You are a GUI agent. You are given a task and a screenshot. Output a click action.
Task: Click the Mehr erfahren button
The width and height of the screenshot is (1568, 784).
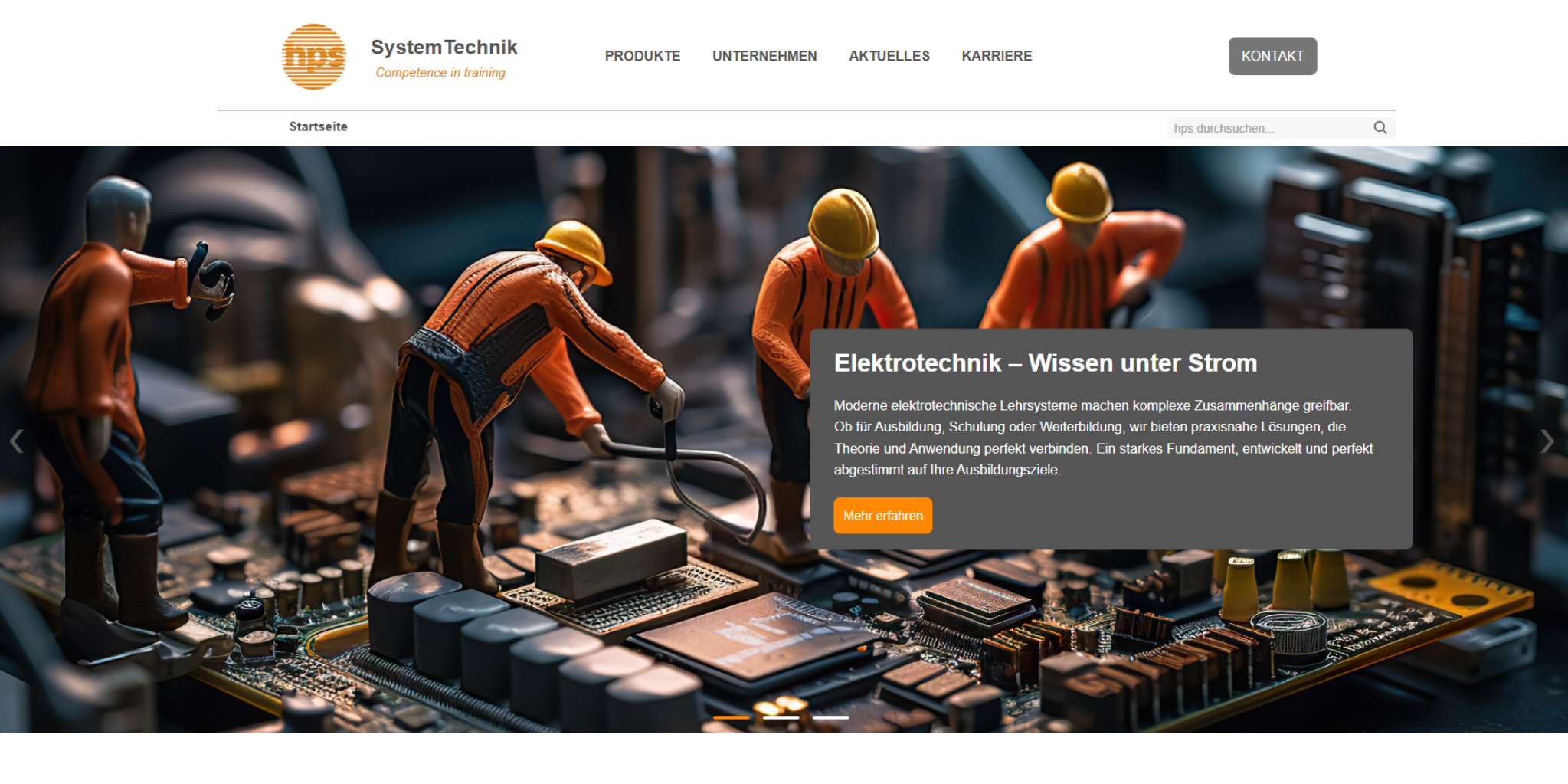coord(882,516)
